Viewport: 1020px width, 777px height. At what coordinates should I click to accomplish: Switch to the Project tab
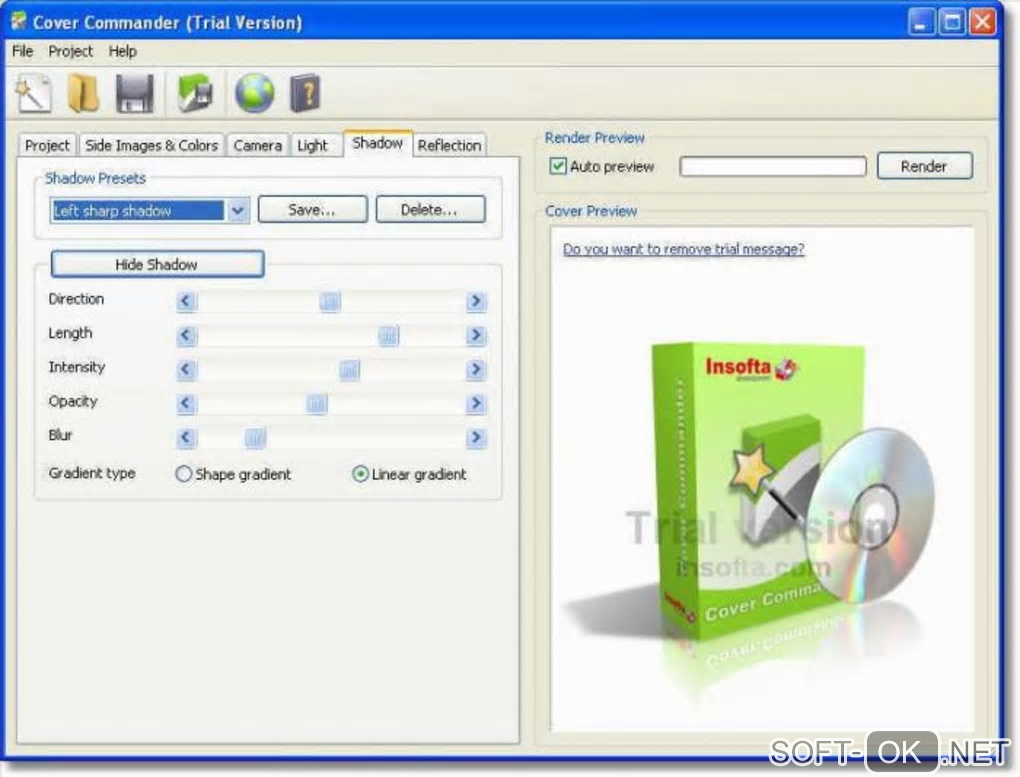47,145
